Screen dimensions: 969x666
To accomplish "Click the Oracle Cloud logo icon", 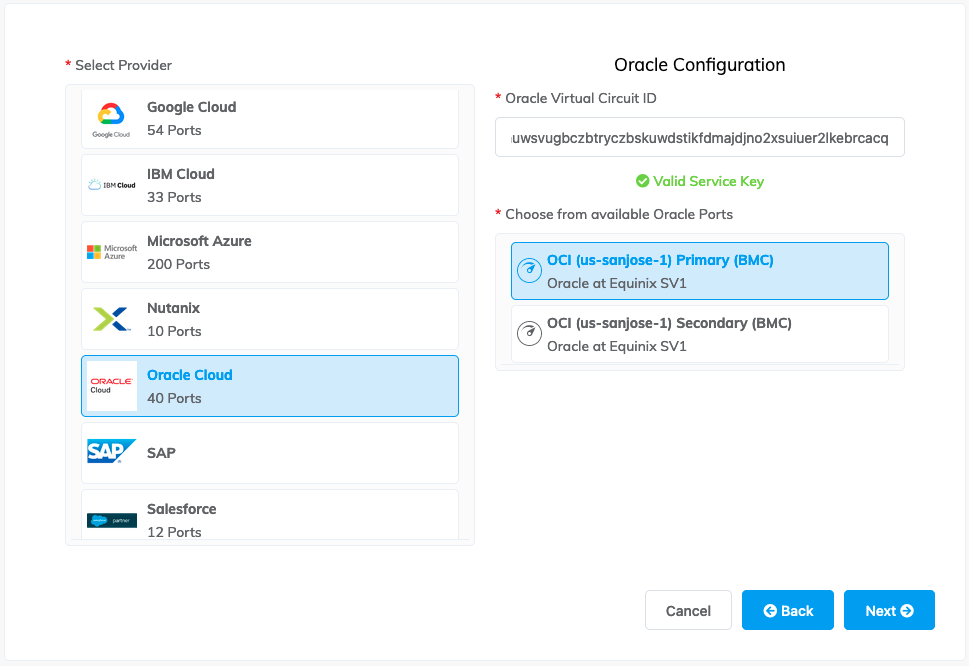I will (111, 386).
